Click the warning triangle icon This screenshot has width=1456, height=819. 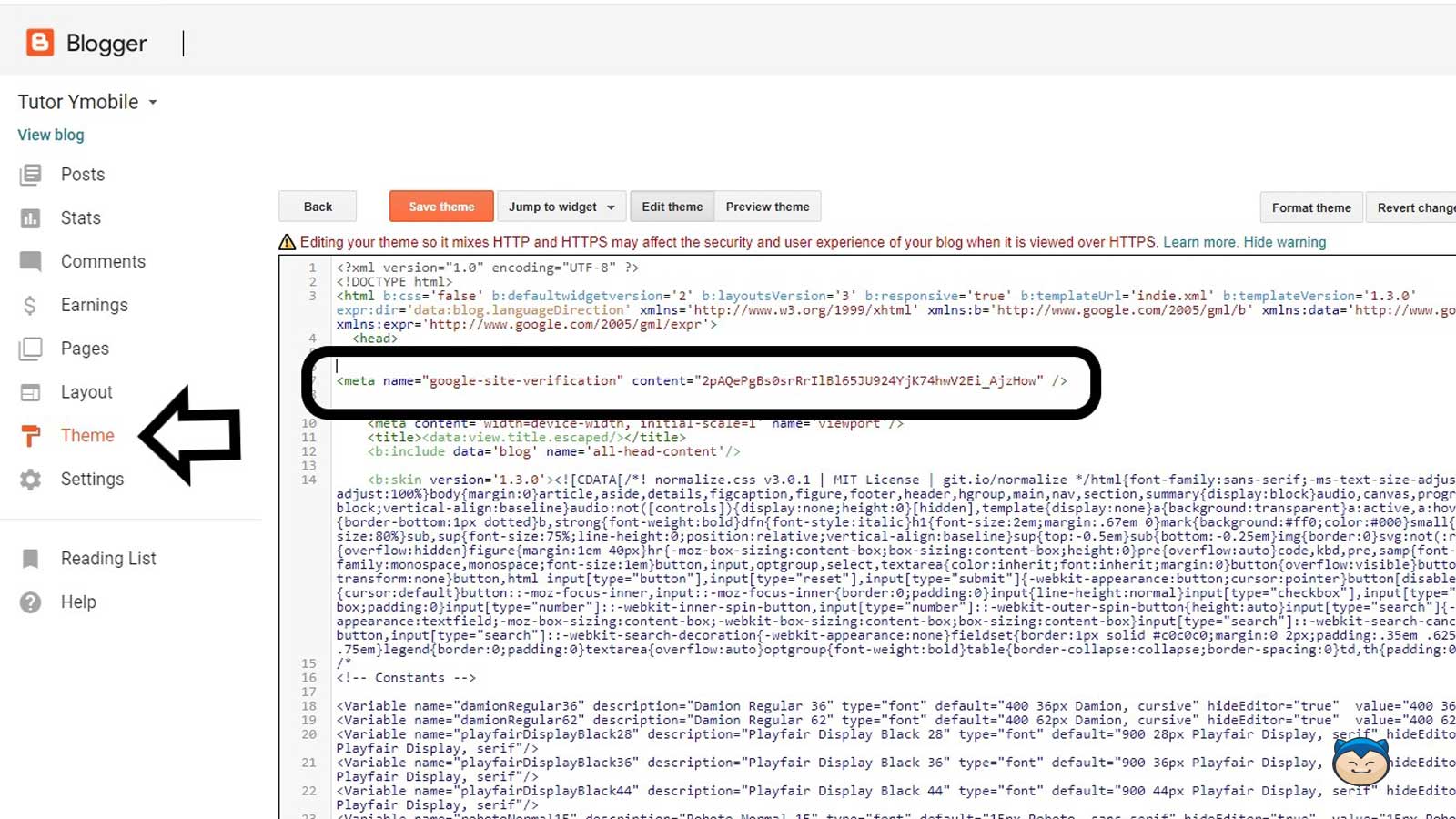(x=287, y=242)
